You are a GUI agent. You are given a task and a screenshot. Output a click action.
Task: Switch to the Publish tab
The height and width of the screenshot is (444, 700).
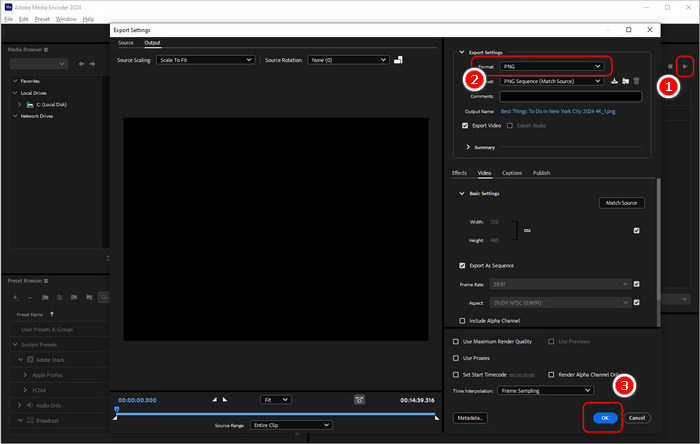point(542,173)
